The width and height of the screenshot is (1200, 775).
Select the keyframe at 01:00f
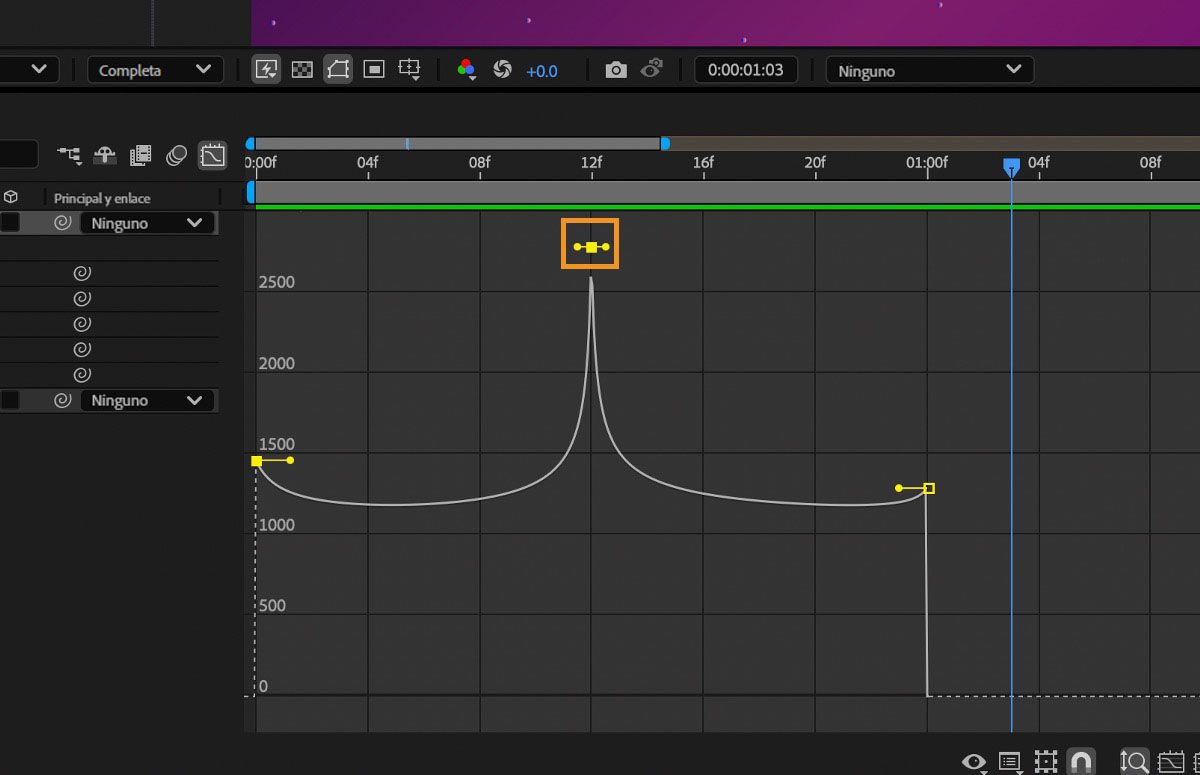[929, 488]
